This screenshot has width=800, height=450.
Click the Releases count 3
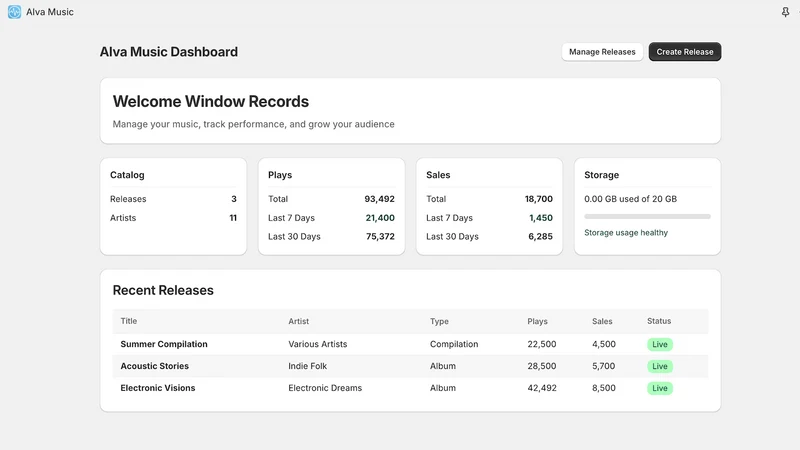tap(234, 199)
